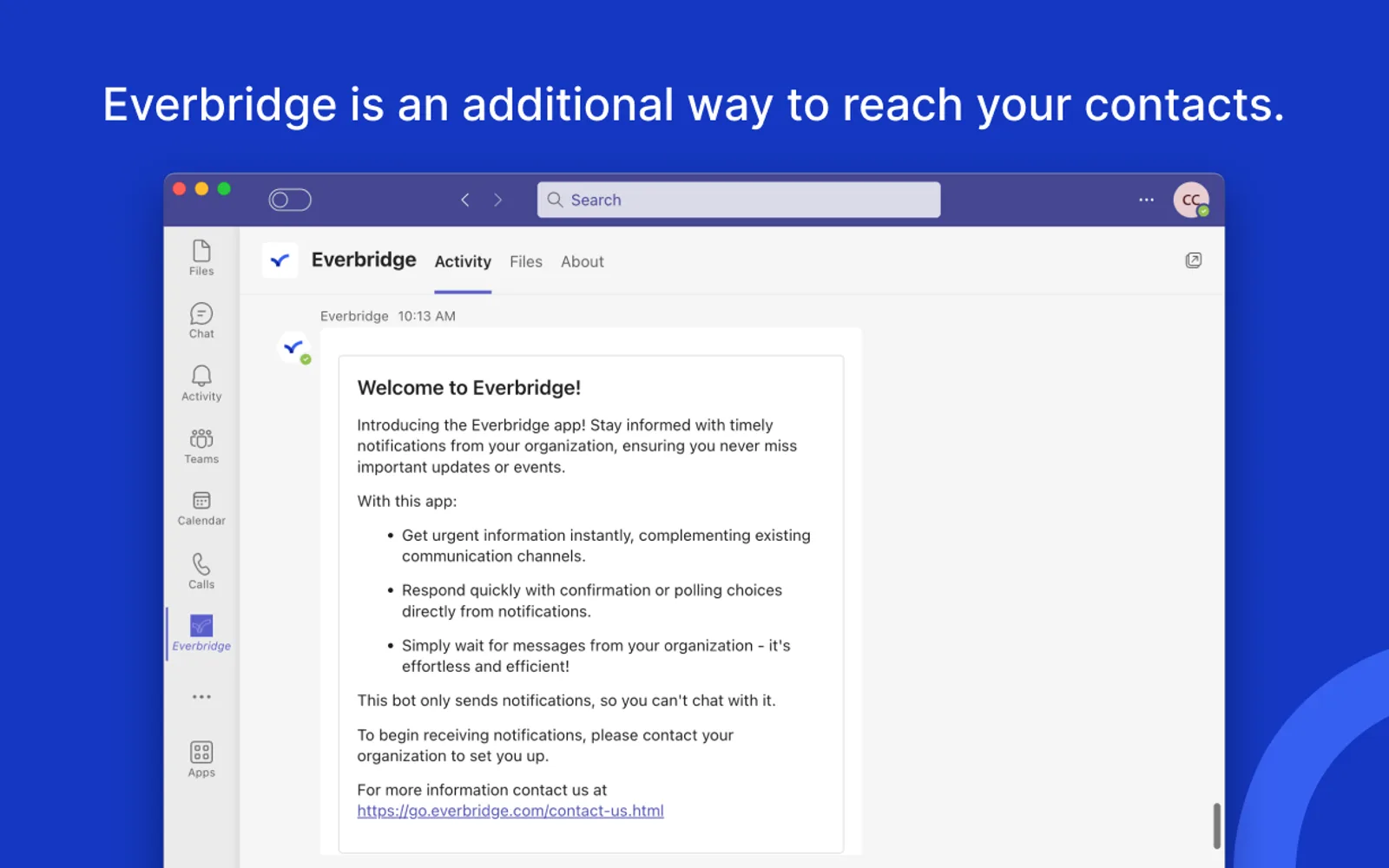Click the 'With this app:' line
This screenshot has width=1389, height=868.
point(406,501)
